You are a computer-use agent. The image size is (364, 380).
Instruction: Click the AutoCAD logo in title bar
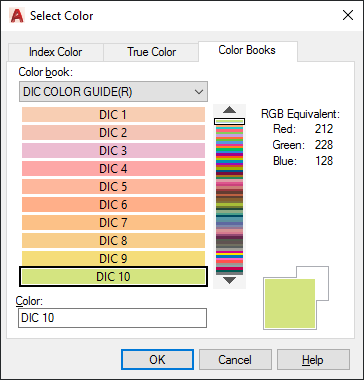17,16
